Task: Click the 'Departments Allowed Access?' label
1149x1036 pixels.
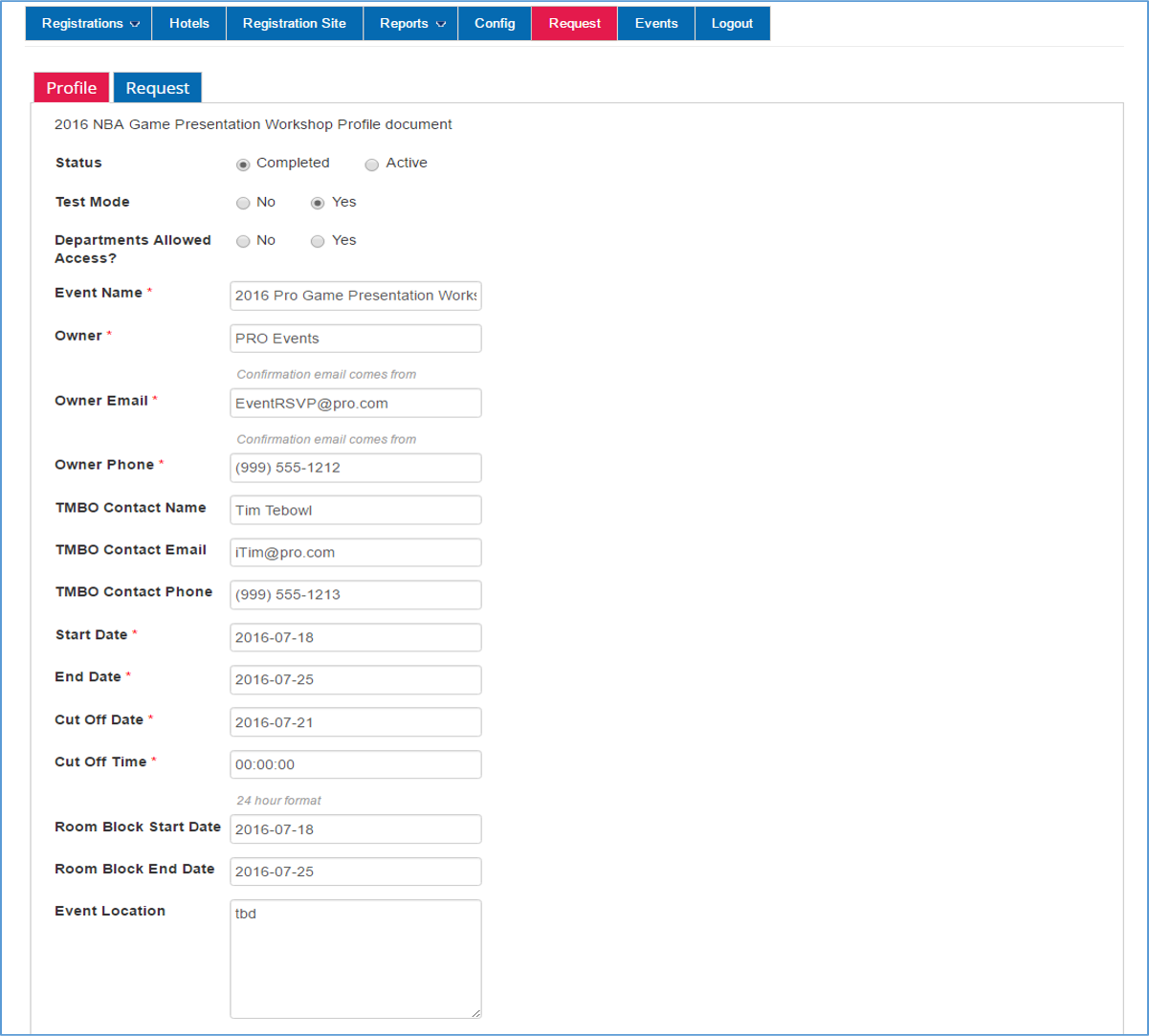Action: [133, 249]
